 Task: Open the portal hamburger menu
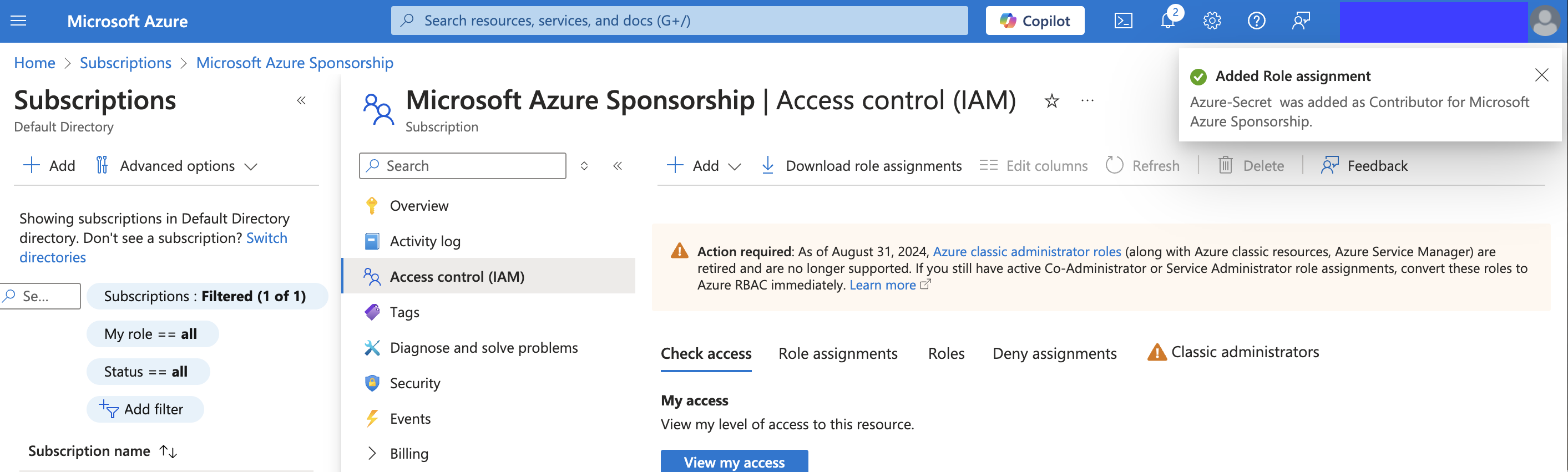click(19, 21)
